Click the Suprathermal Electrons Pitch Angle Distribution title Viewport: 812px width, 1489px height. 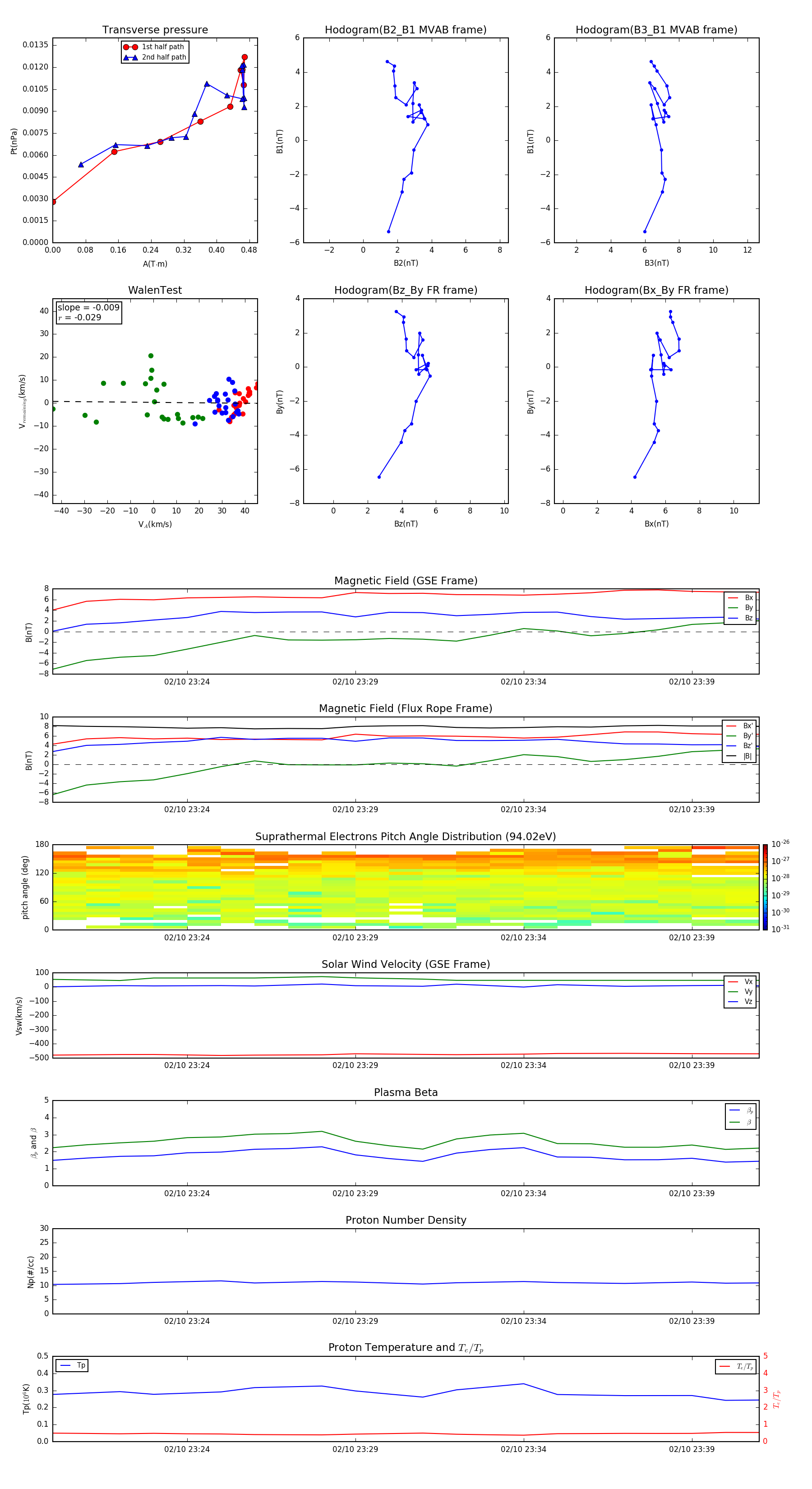pyautogui.click(x=406, y=837)
